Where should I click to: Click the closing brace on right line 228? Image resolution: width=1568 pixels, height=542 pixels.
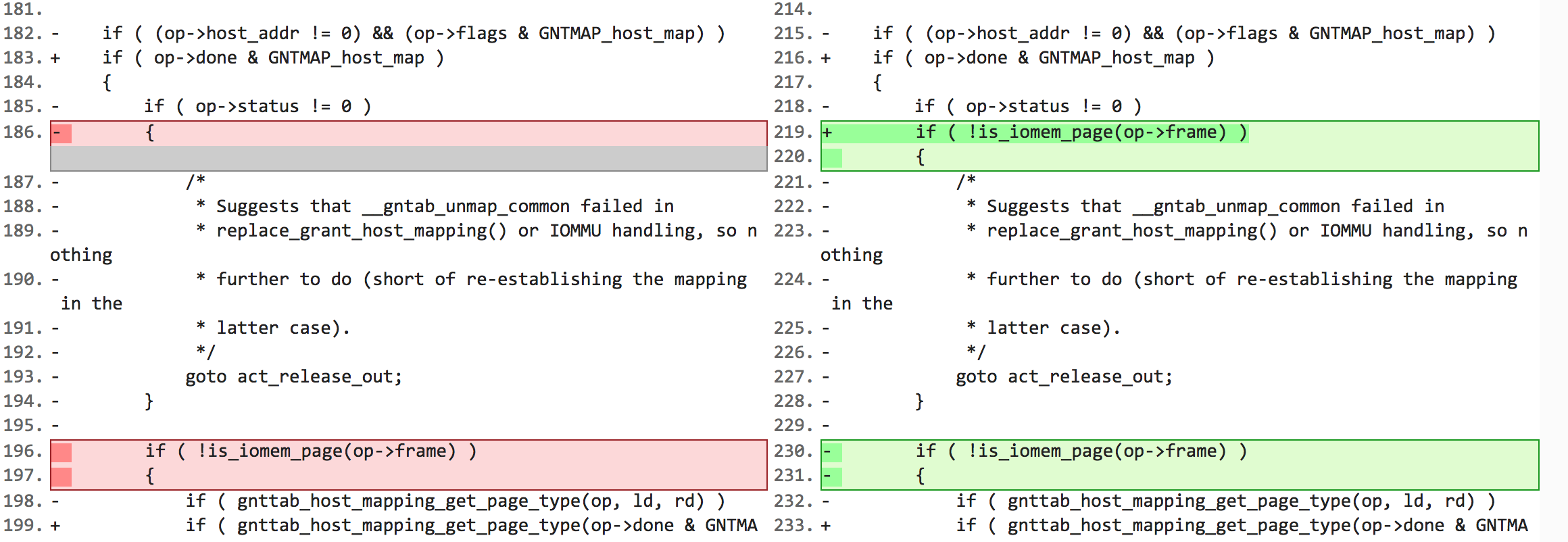919,401
